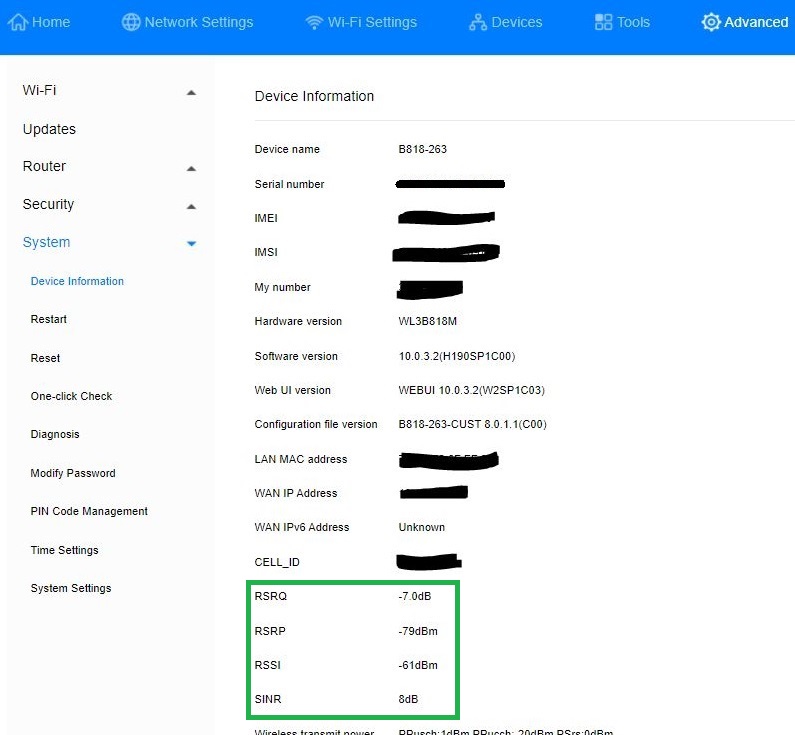Click the Devices network icon
This screenshot has width=795, height=735.
click(x=478, y=22)
